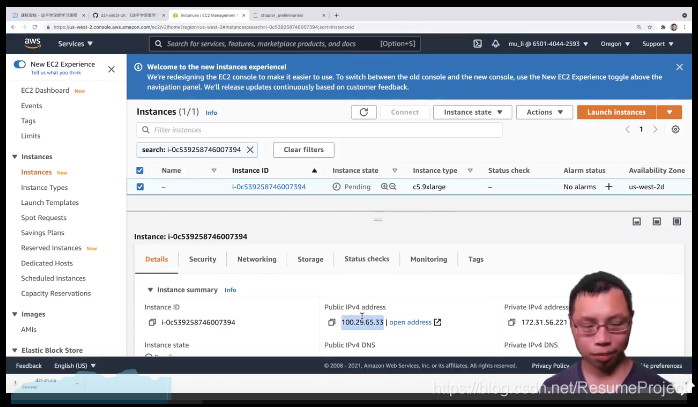Switch to the Details tab
Image resolution: width=698 pixels, height=407 pixels.
[157, 259]
